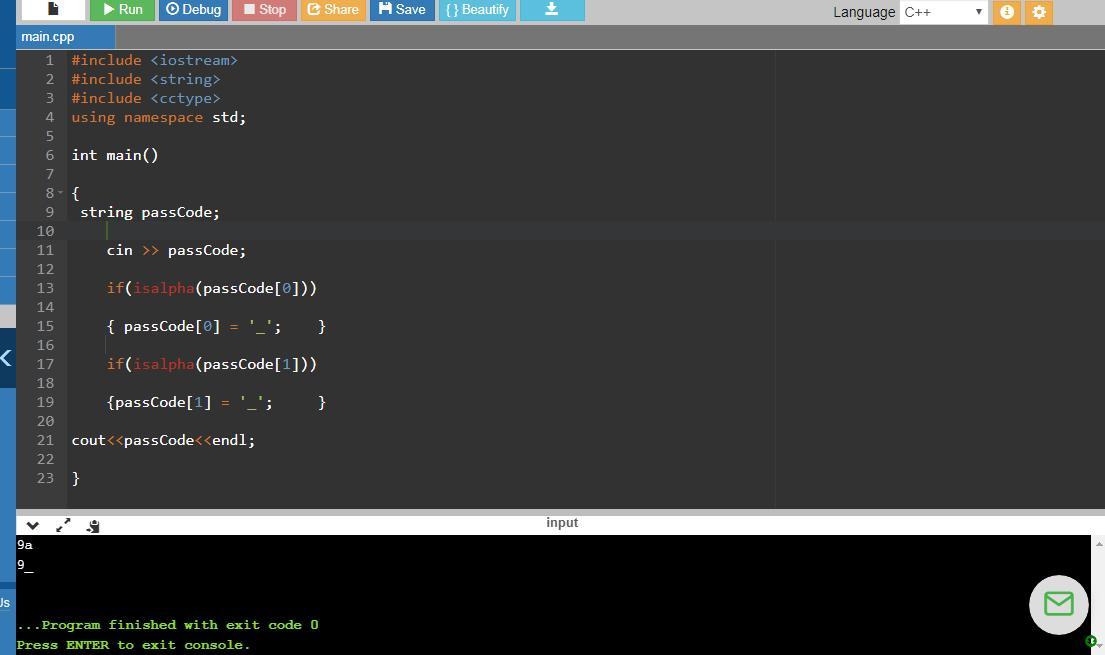Image resolution: width=1105 pixels, height=655 pixels.
Task: Open the mail feedback icon
Action: click(x=1058, y=604)
